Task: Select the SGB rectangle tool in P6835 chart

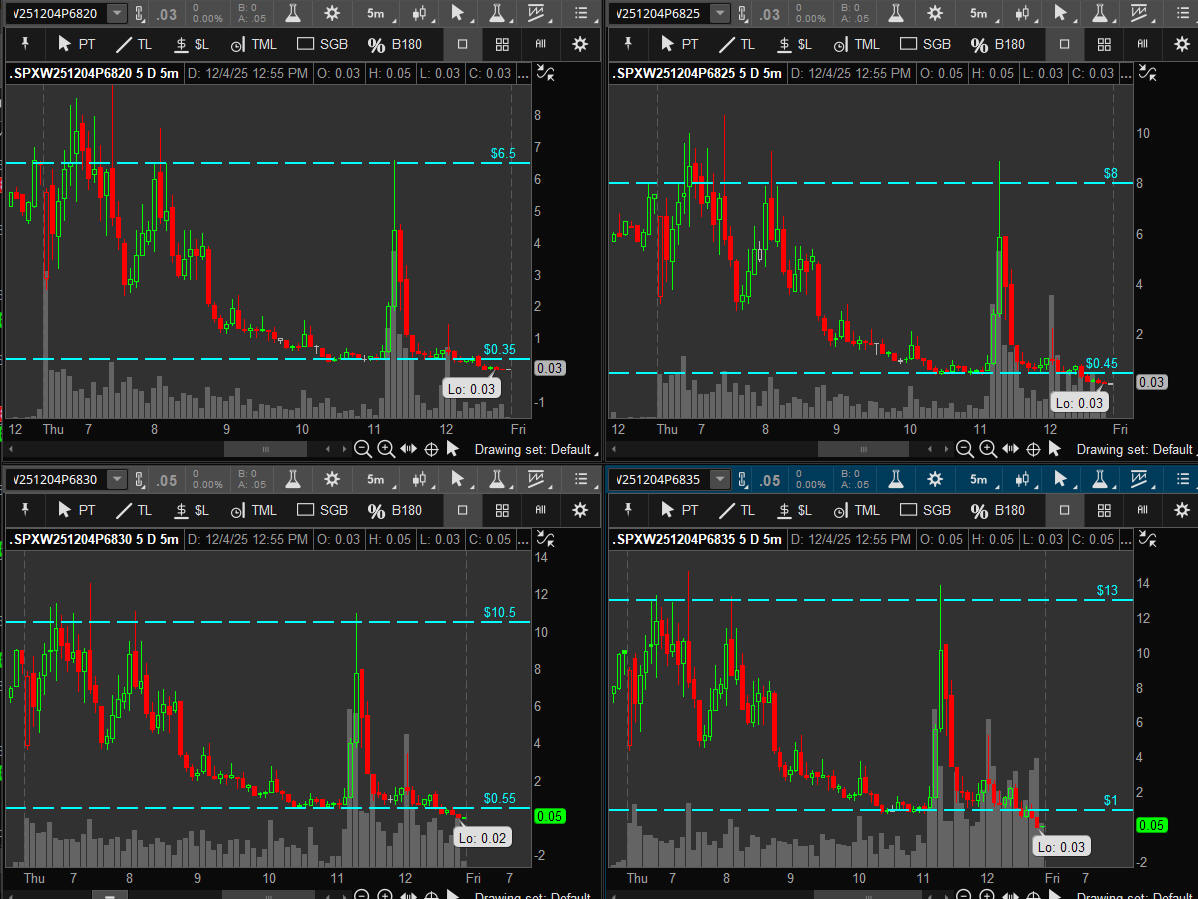Action: coord(925,510)
